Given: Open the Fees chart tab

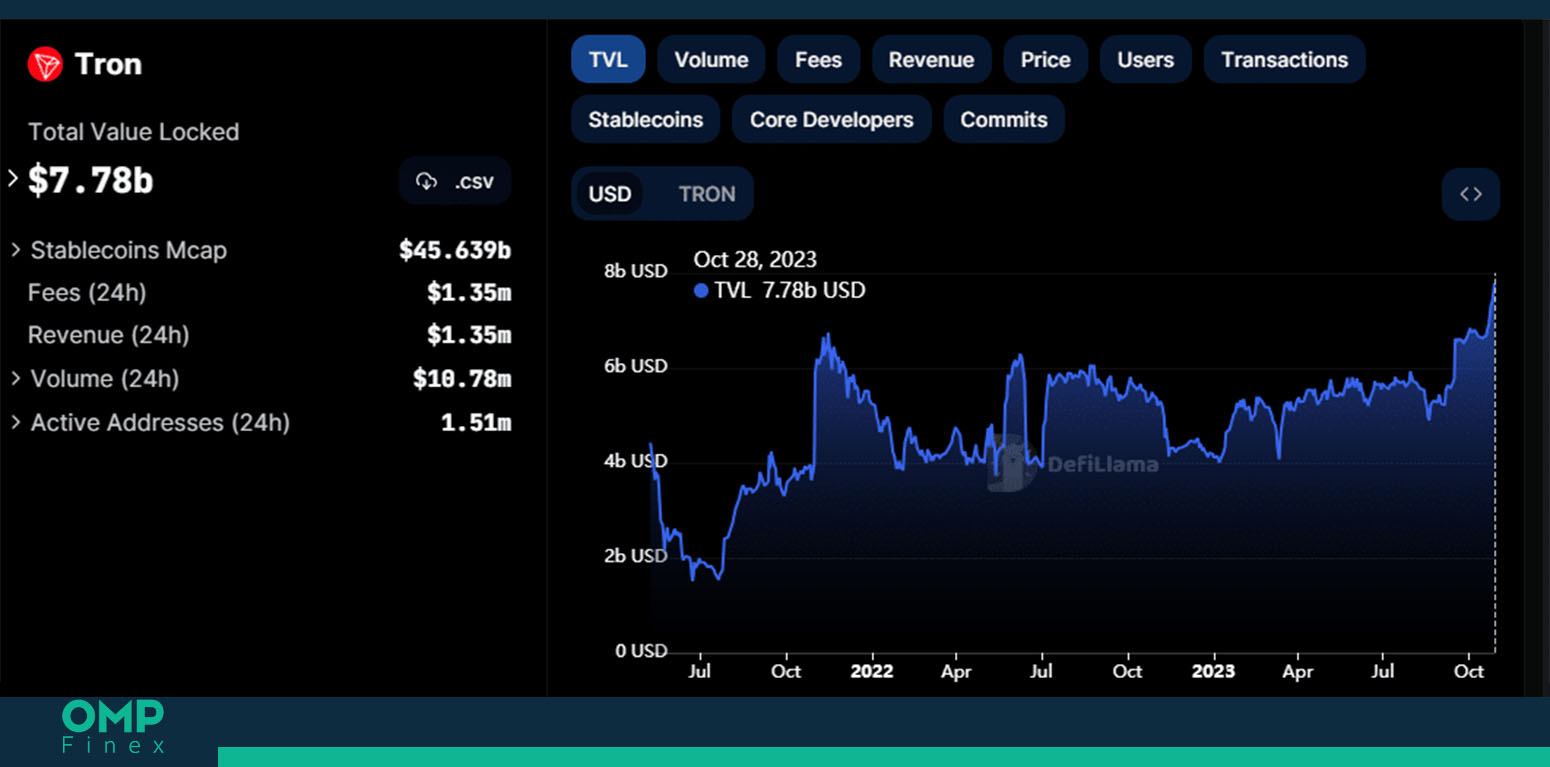Looking at the screenshot, I should tap(818, 59).
